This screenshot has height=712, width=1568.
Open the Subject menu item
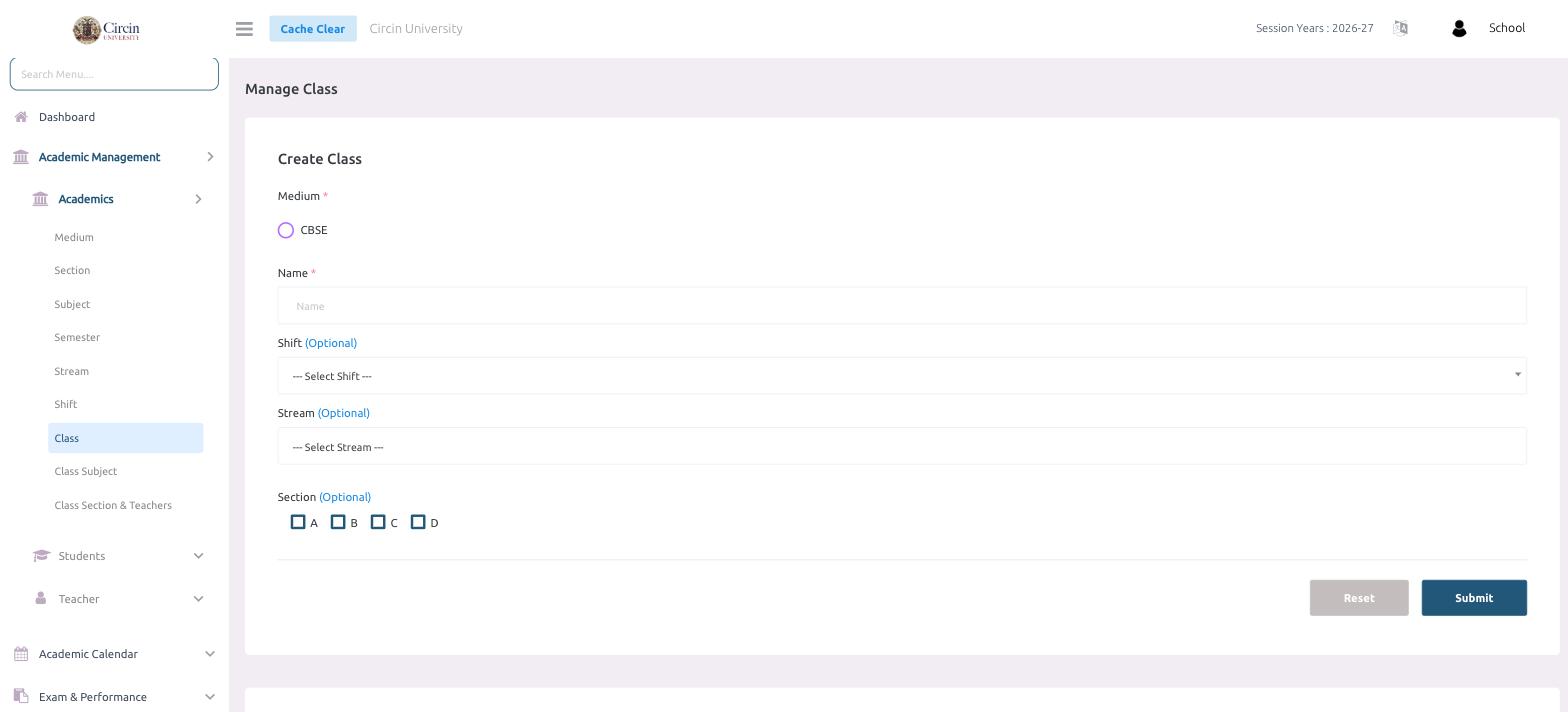point(72,304)
